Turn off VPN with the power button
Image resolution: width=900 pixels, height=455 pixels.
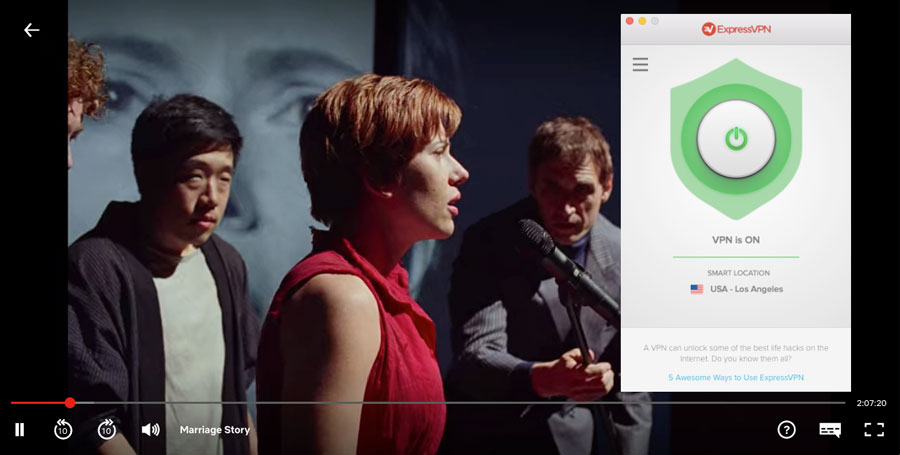coord(736,139)
